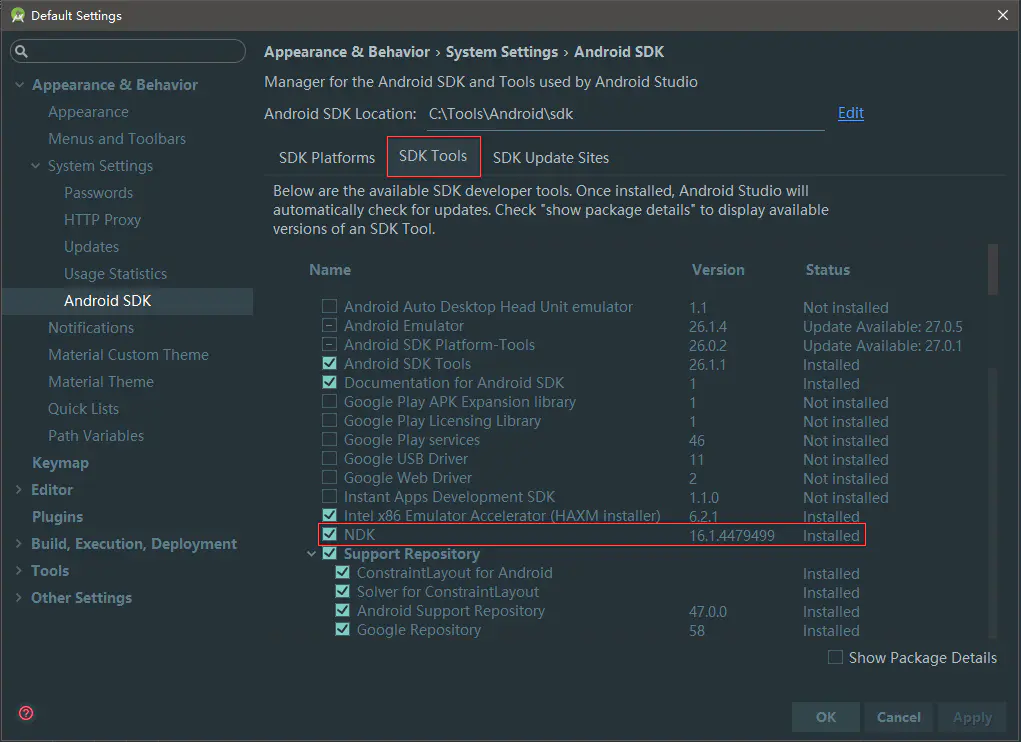The height and width of the screenshot is (742, 1021).
Task: Open Appearance settings page
Action: click(x=89, y=112)
